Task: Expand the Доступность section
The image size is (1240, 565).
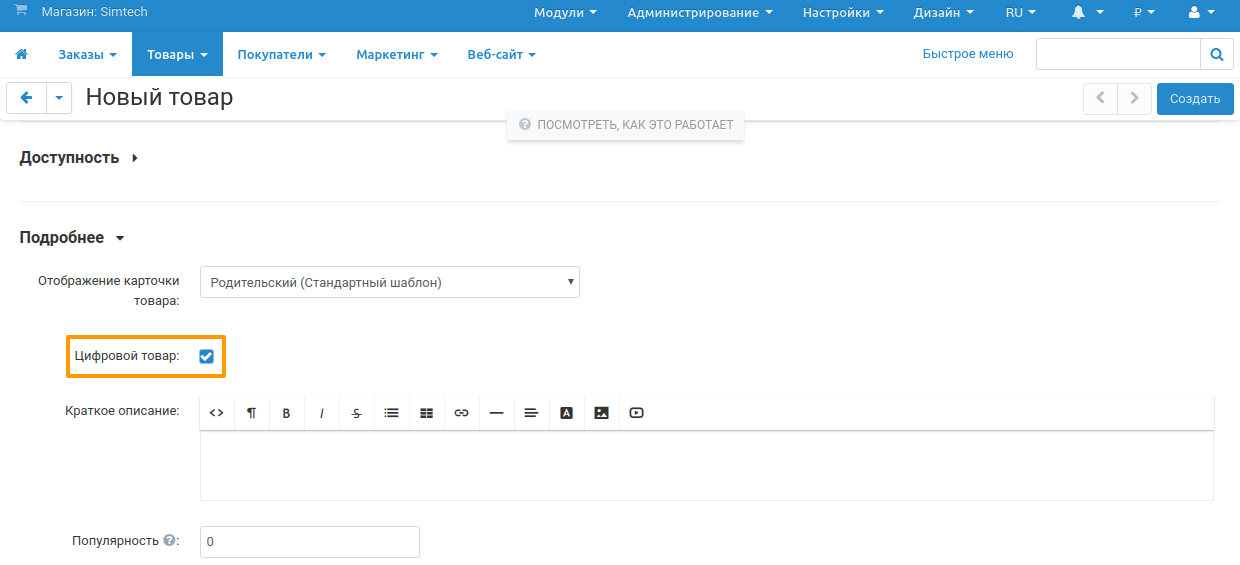Action: (x=78, y=158)
